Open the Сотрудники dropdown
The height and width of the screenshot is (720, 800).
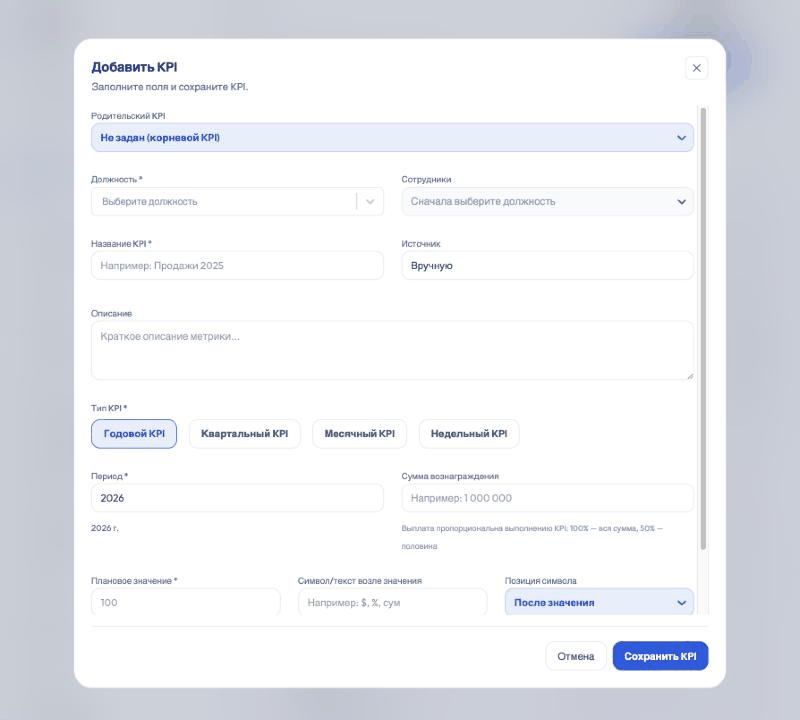(x=547, y=202)
